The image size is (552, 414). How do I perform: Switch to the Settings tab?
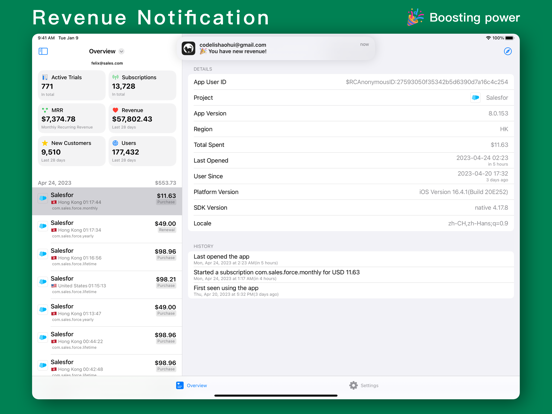coord(364,385)
